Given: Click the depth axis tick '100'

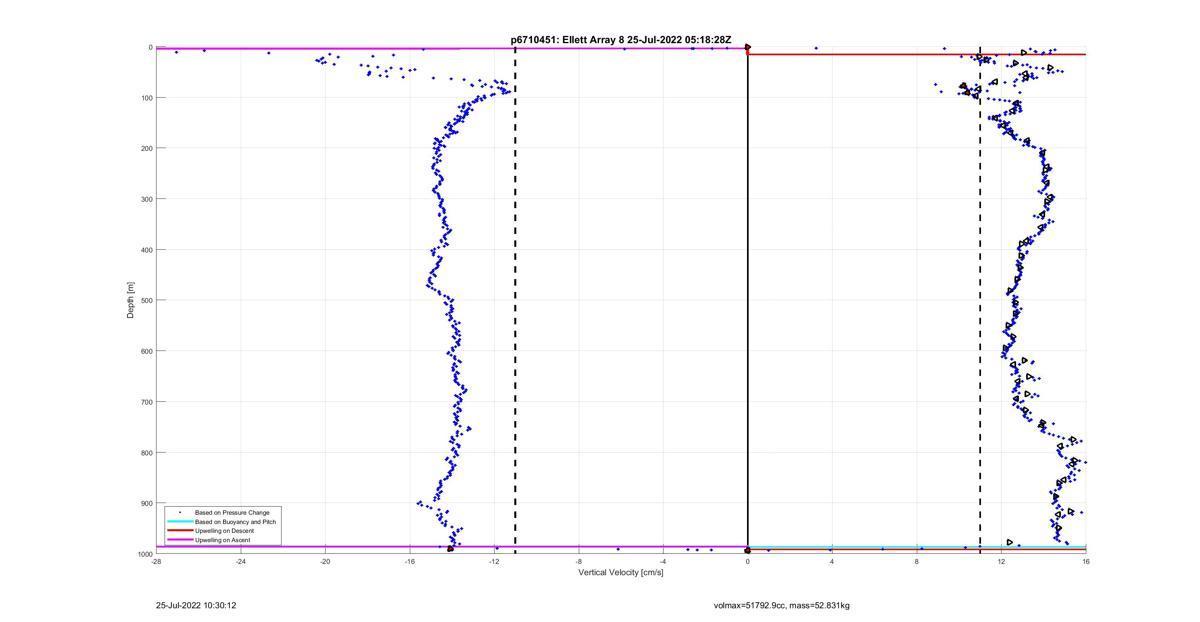Looking at the screenshot, I should tap(146, 98).
